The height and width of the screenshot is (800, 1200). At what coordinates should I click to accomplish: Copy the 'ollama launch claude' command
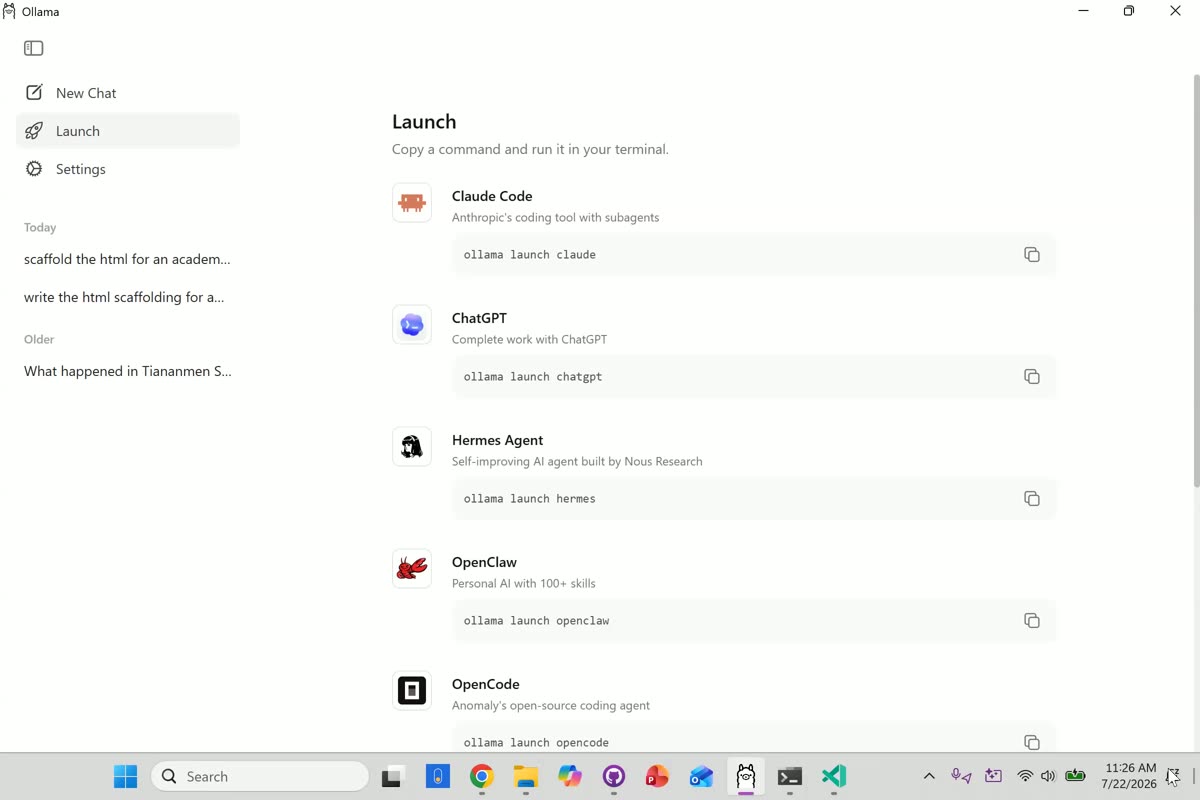tap(1032, 255)
